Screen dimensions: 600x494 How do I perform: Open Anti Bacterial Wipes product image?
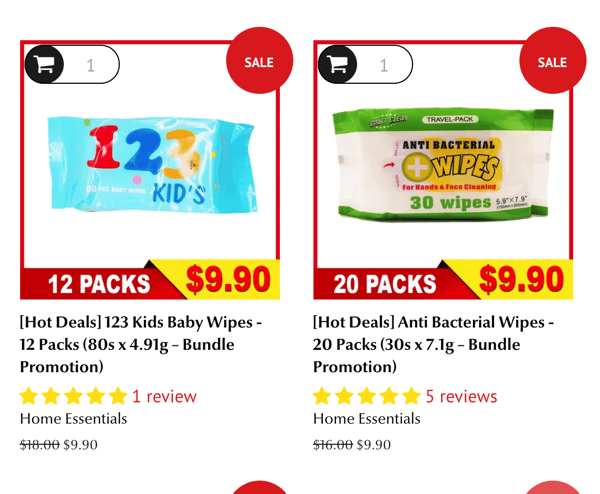pyautogui.click(x=443, y=164)
